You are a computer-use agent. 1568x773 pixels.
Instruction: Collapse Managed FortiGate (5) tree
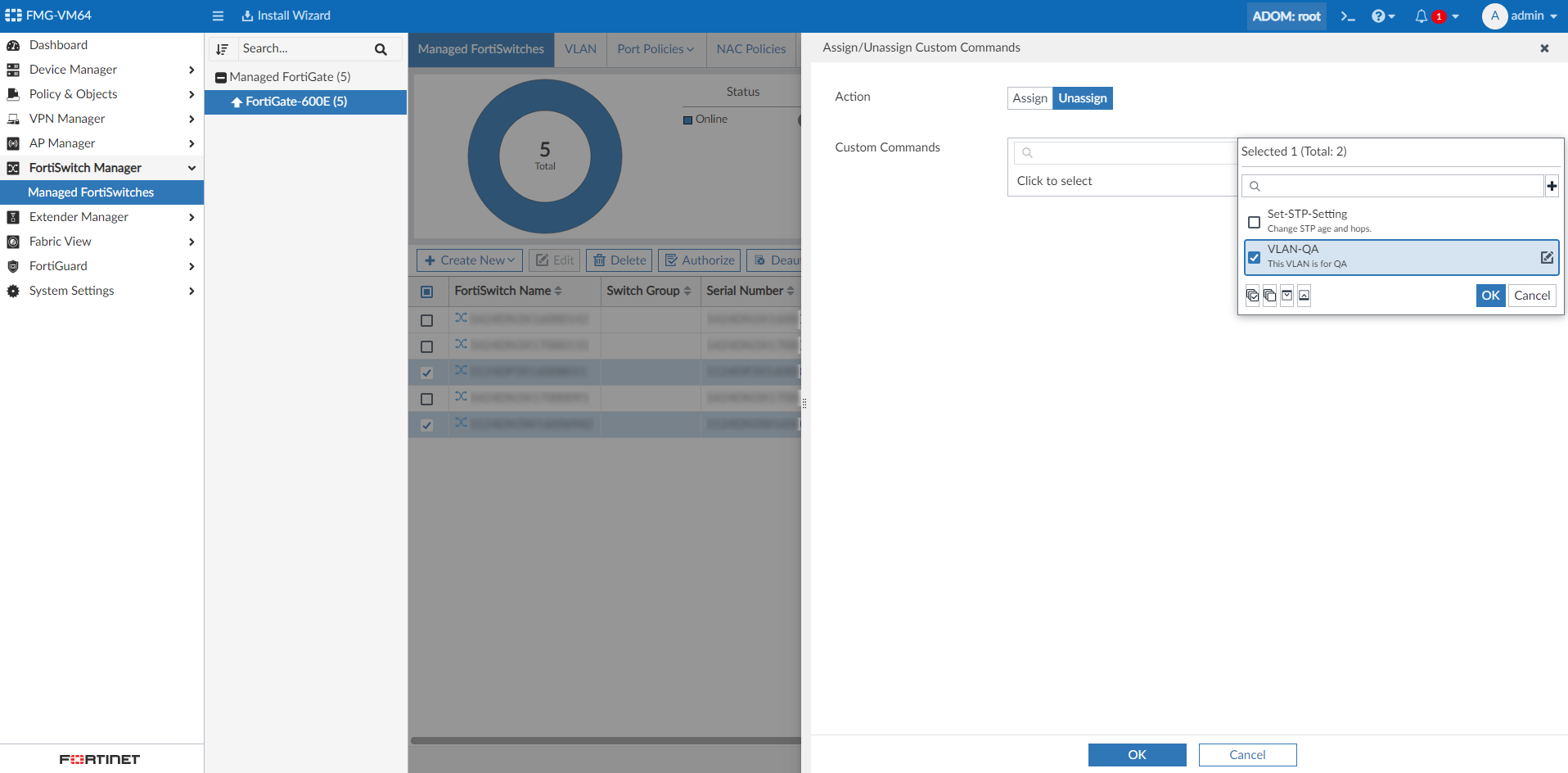tap(220, 78)
